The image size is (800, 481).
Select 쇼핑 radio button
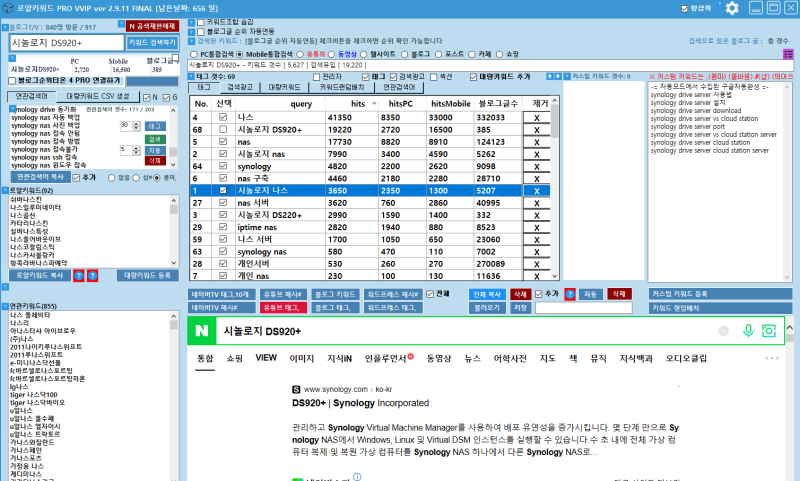point(499,54)
